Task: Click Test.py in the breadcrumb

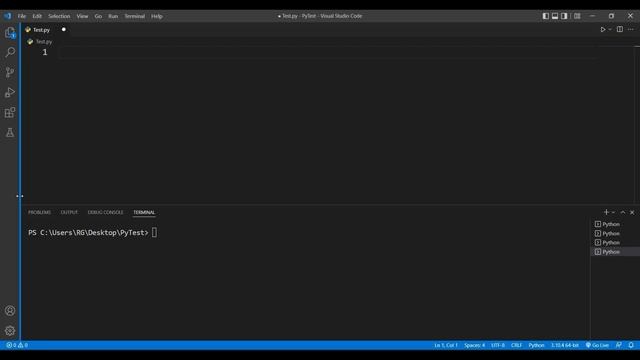Action: click(43, 42)
